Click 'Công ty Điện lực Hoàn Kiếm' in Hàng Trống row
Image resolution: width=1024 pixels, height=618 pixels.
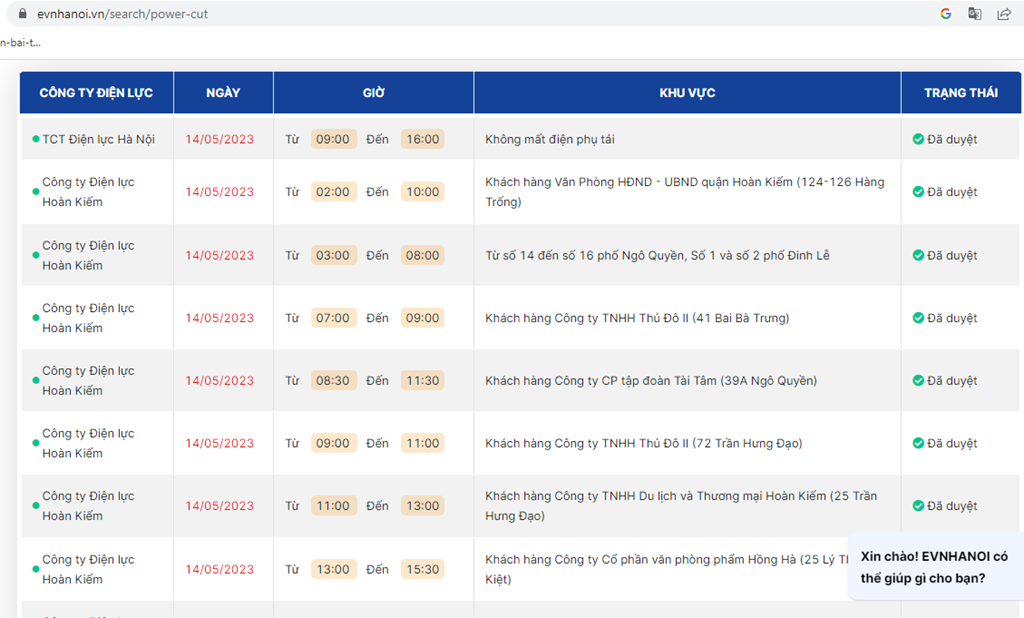point(88,192)
